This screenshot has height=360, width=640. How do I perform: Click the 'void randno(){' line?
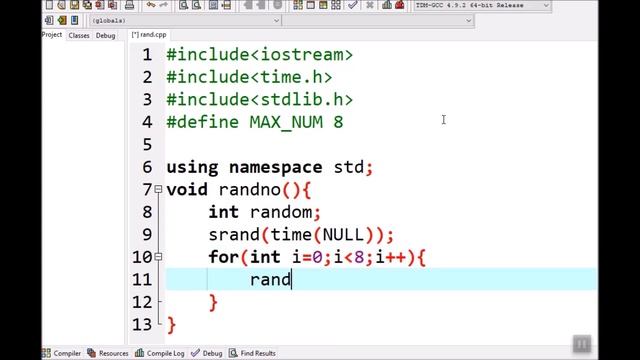tap(239, 189)
